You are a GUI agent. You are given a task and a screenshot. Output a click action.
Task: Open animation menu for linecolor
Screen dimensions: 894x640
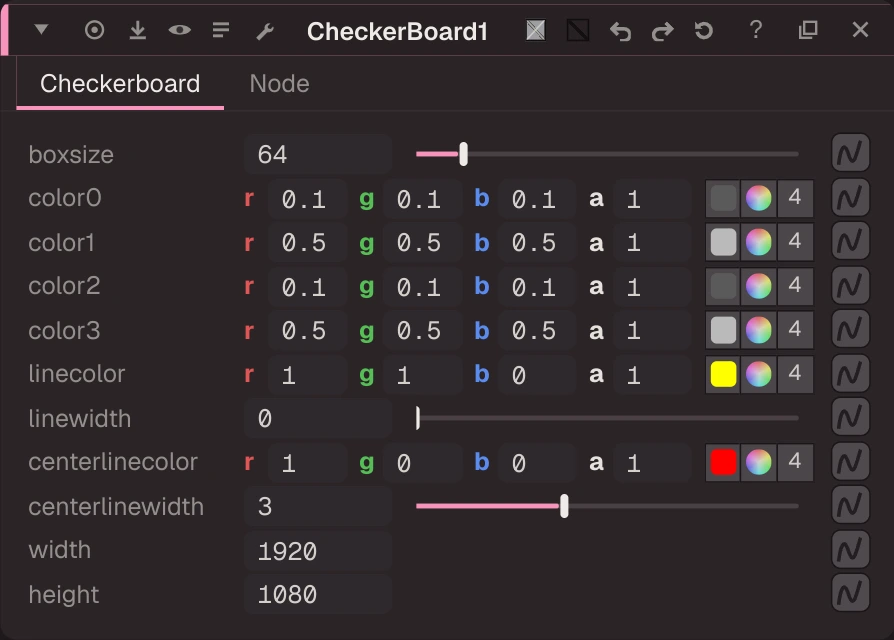coord(850,373)
